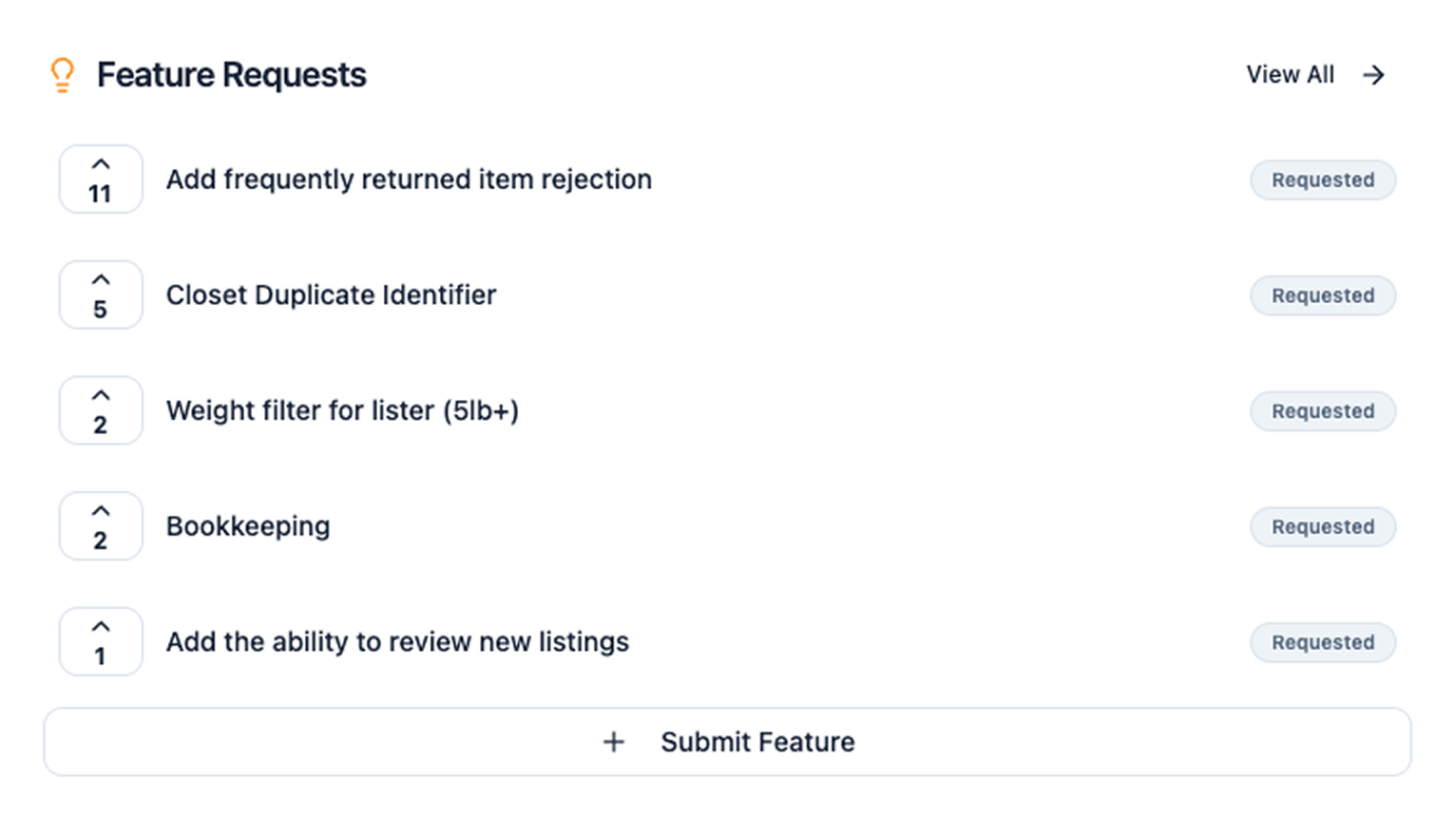Click Requested badge for frequently returned item rejection
Viewport: 1456px width, 816px height.
click(1322, 180)
